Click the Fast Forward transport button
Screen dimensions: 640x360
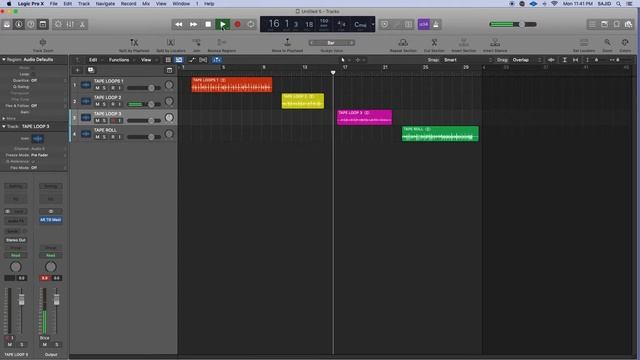coord(193,24)
